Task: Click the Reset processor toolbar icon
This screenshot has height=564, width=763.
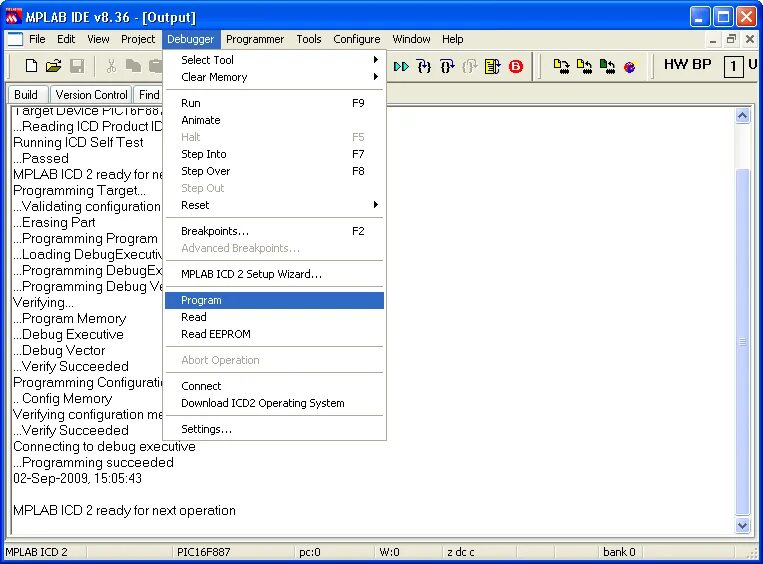Action: pos(492,66)
